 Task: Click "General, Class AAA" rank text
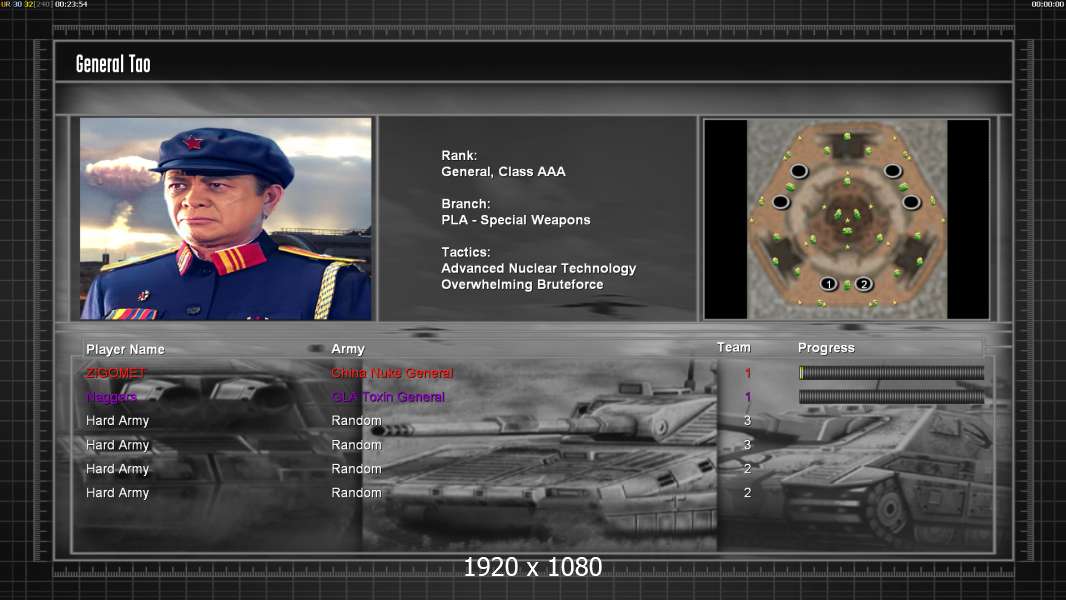pyautogui.click(x=503, y=172)
